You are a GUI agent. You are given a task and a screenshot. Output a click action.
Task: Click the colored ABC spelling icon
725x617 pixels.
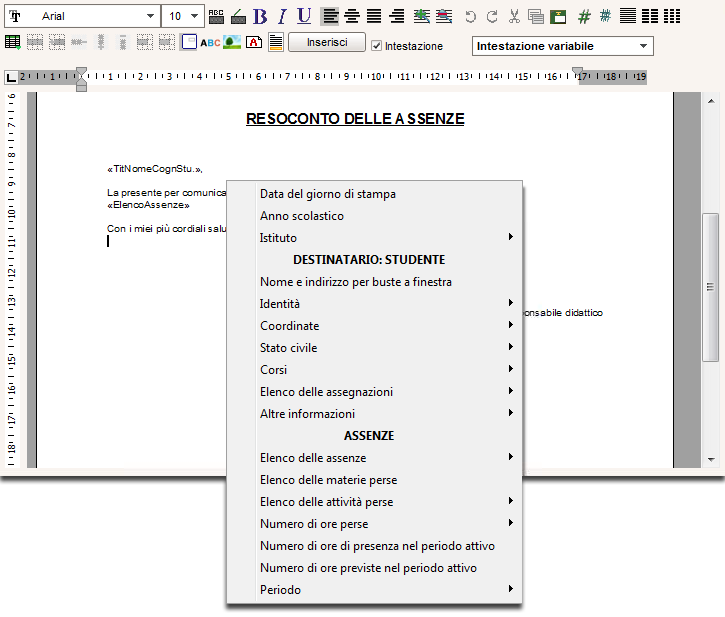coord(210,43)
